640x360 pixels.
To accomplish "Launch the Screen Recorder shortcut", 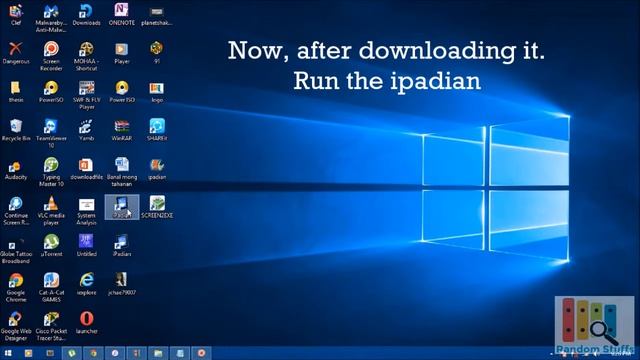I will 51,57.
